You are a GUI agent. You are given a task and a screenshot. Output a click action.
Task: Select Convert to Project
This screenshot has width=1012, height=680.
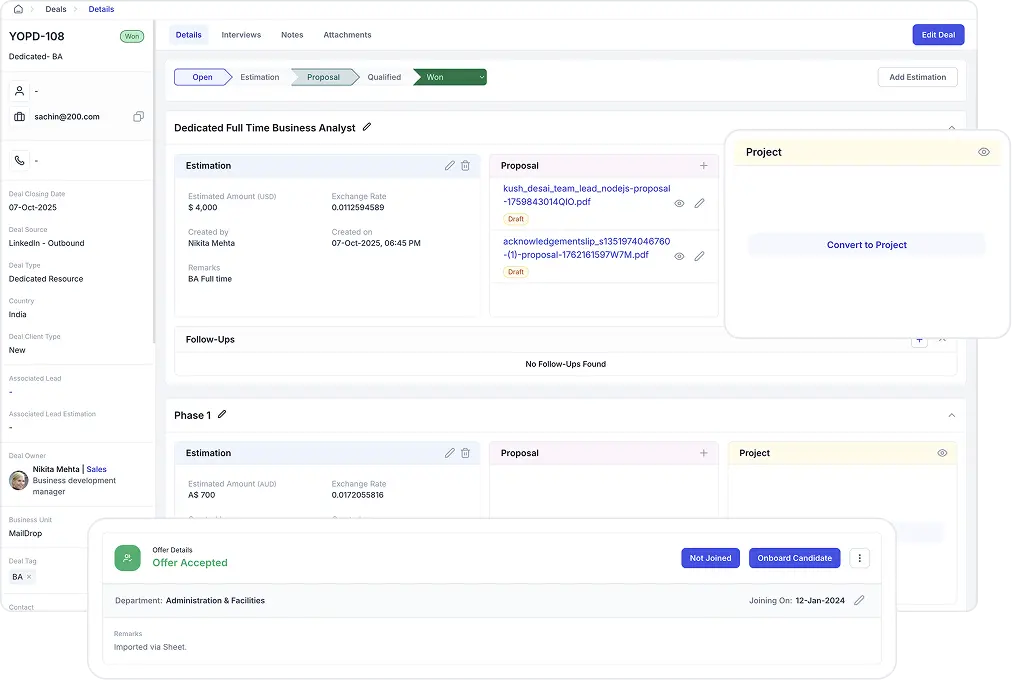(x=866, y=244)
